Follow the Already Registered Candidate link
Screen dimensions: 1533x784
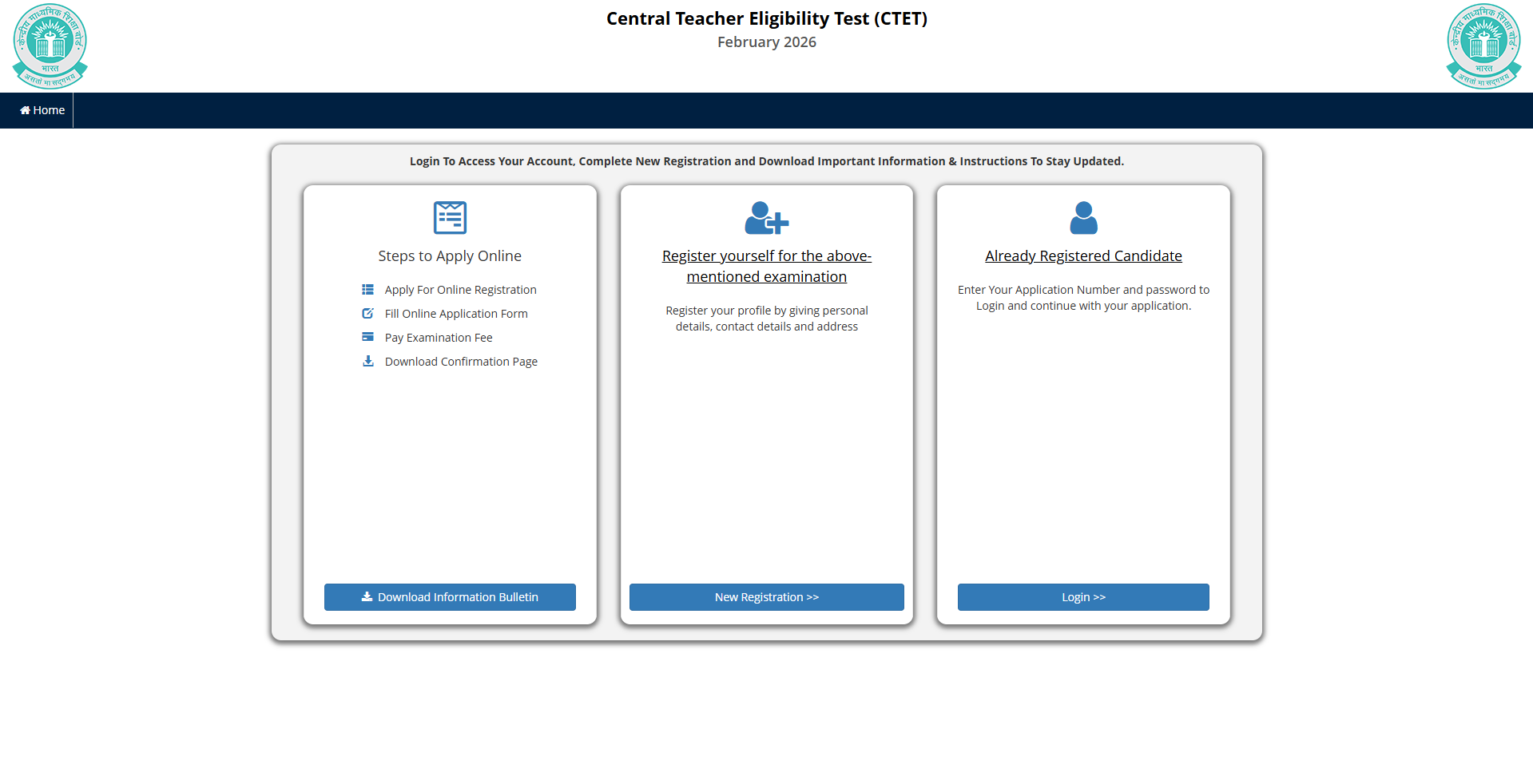pos(1083,256)
